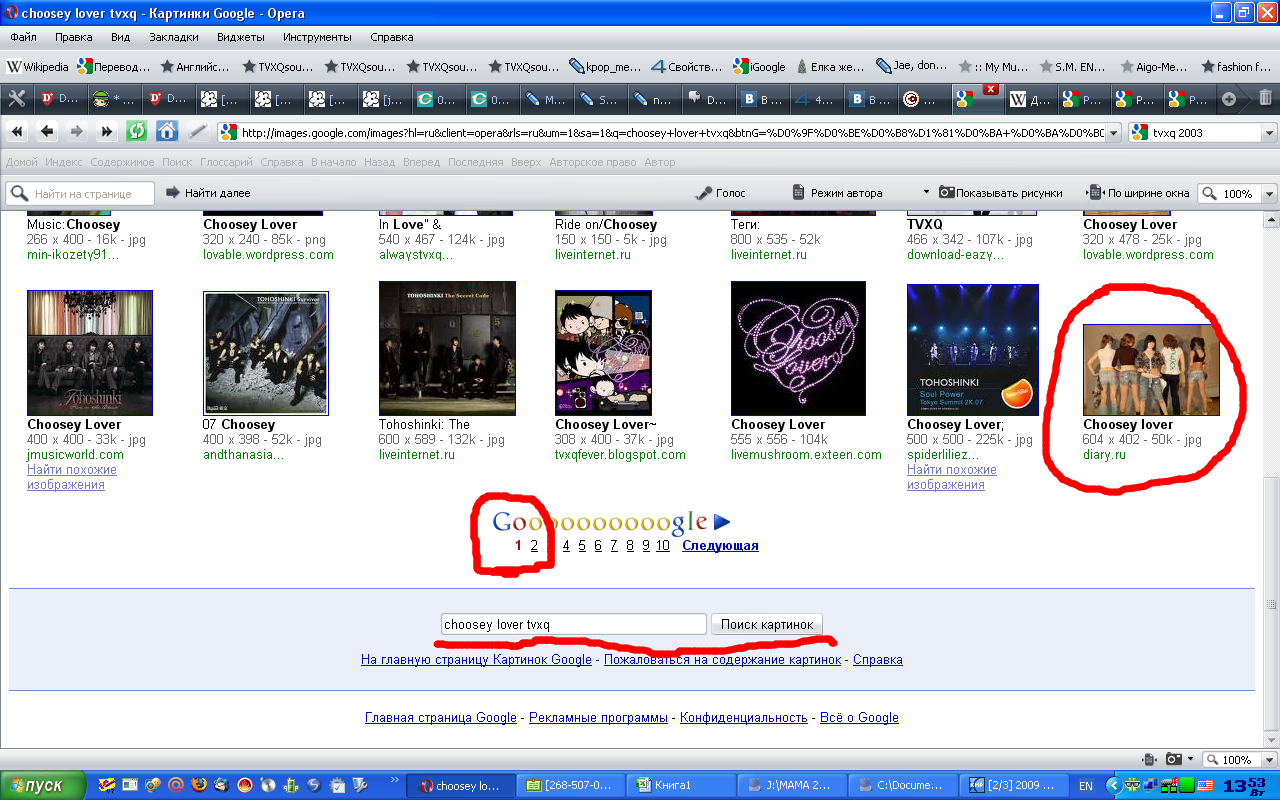Open the Инструменты menu
This screenshot has height=800, width=1280.
tap(317, 37)
